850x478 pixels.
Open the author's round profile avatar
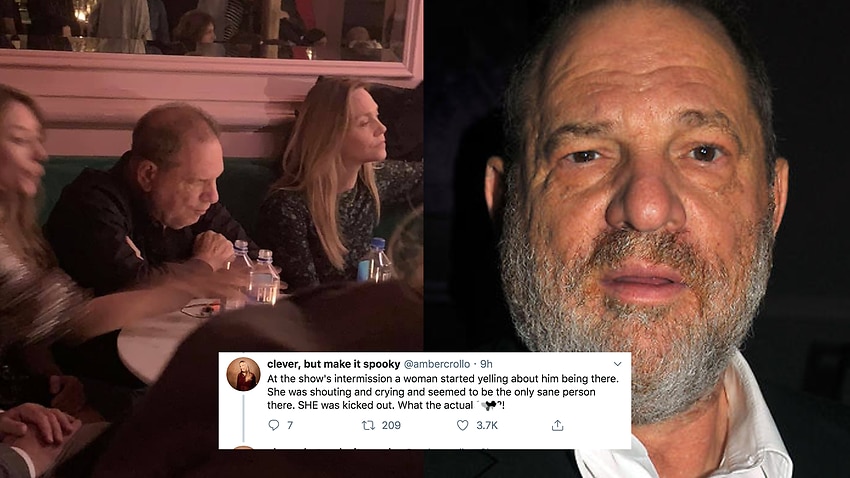[243, 375]
